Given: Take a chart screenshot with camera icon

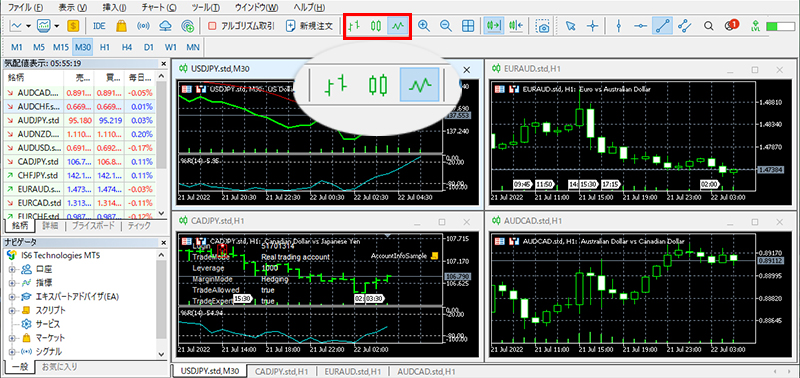Looking at the screenshot, I should [542, 26].
